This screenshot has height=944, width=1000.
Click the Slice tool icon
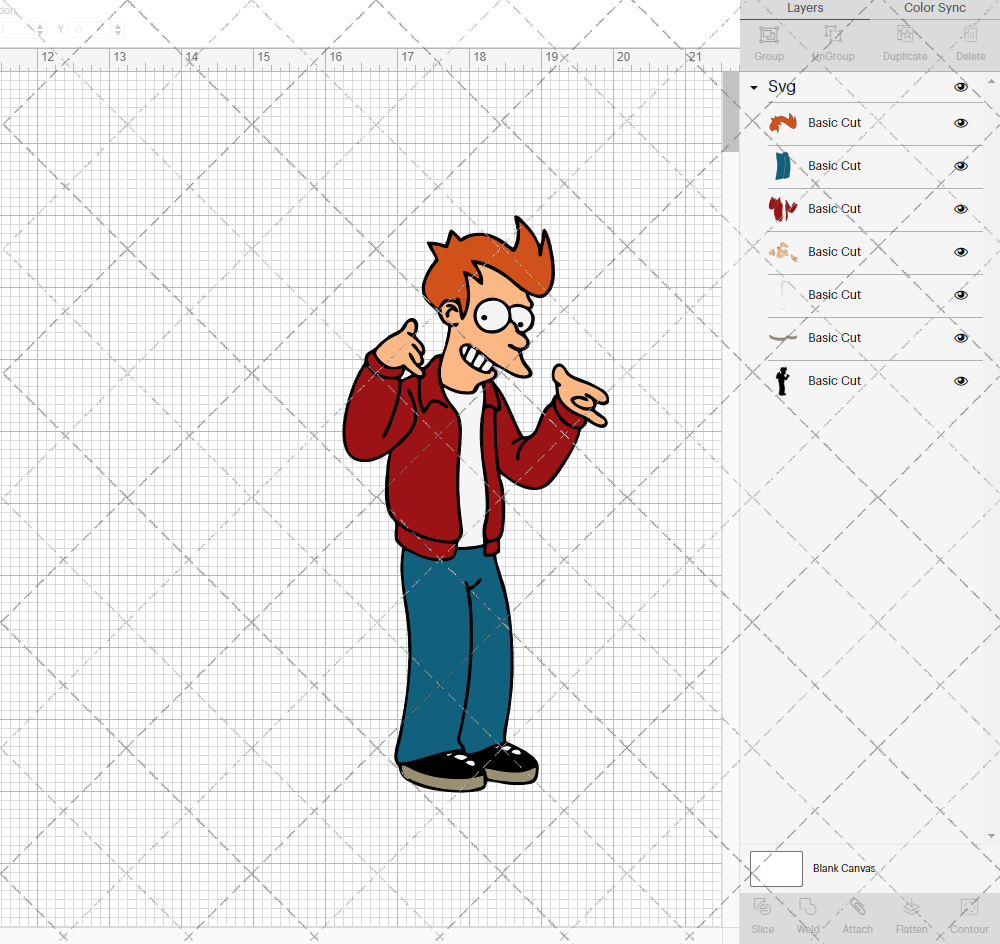(762, 907)
